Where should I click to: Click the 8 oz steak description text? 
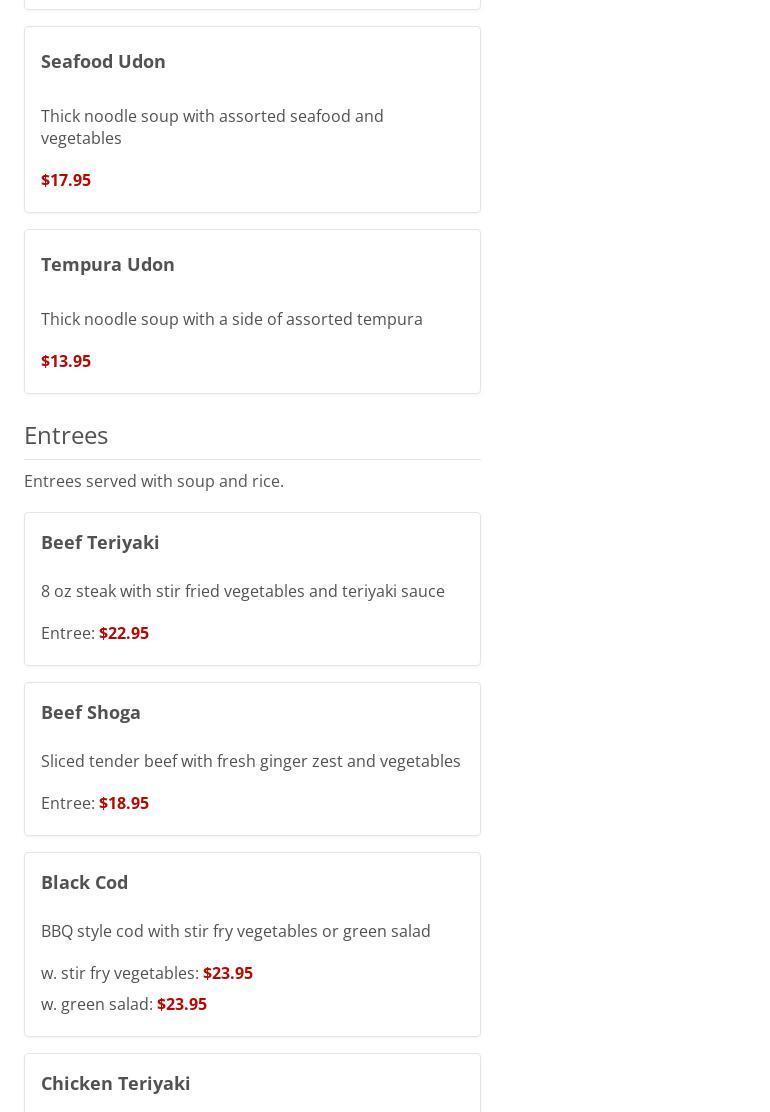(242, 591)
